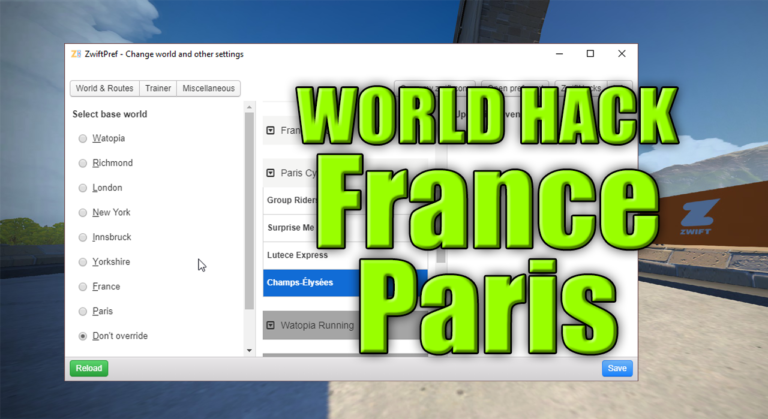Collapse the Paris Cycling routes section

(270, 173)
